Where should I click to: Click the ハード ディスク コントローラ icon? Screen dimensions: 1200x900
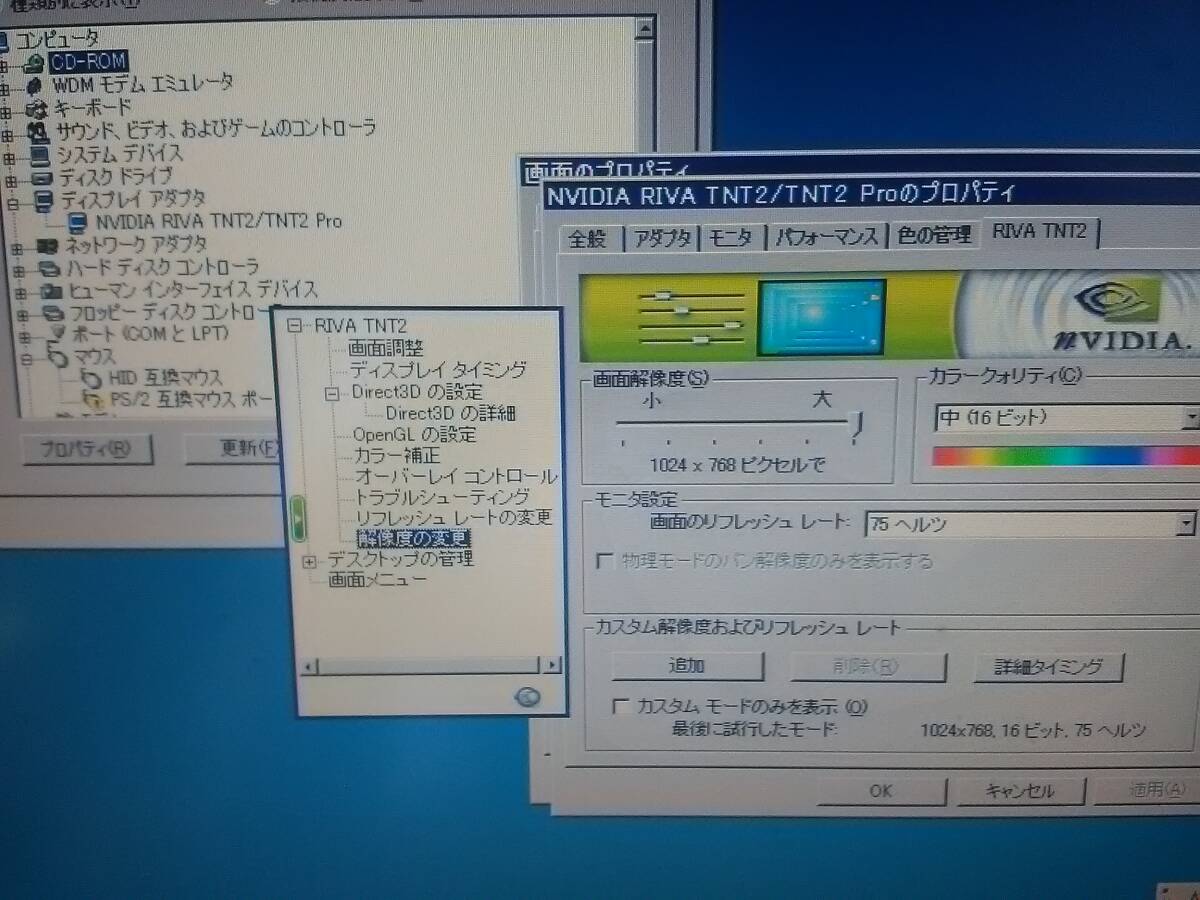tap(50, 268)
